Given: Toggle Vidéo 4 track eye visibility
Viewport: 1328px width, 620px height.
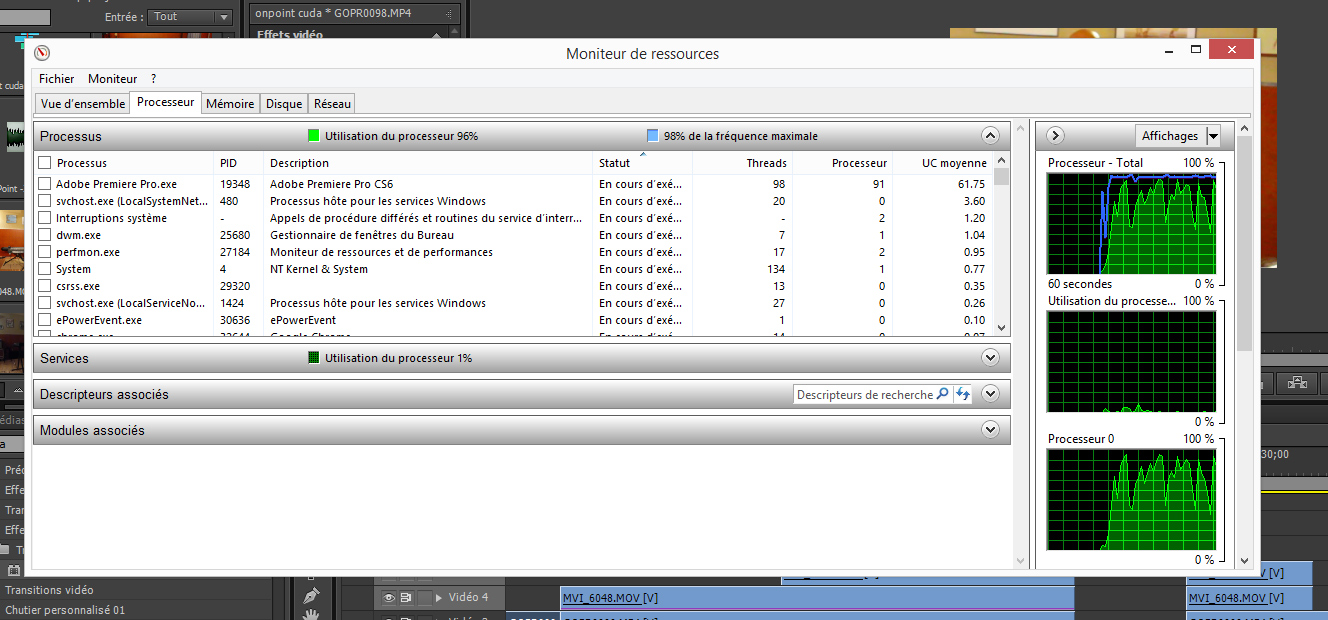Looking at the screenshot, I should tap(390, 598).
